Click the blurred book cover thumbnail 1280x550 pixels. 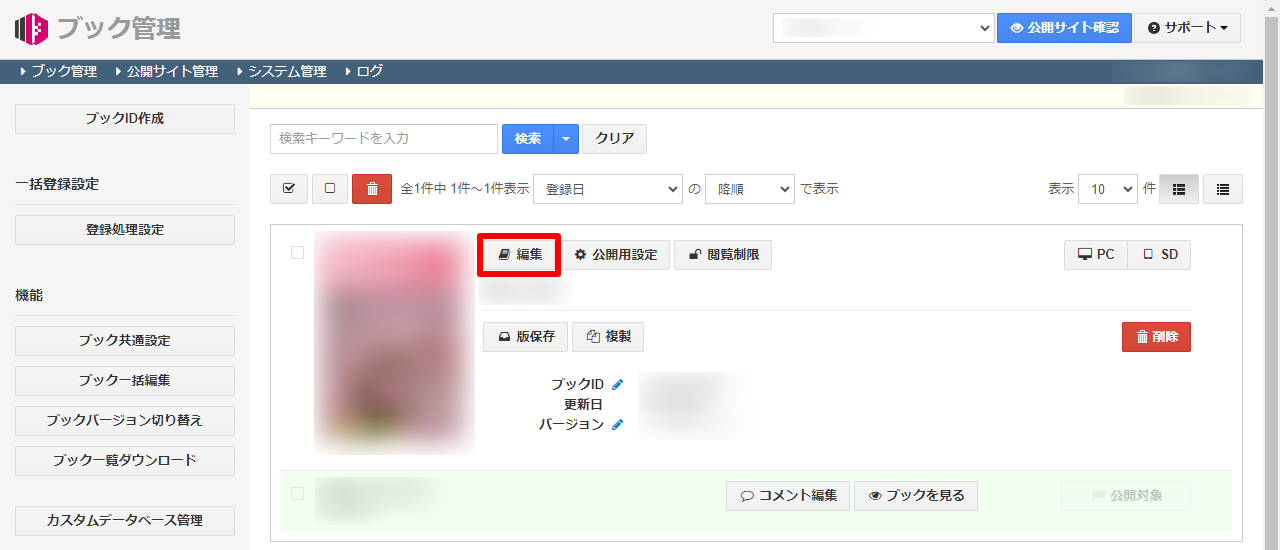pos(394,343)
